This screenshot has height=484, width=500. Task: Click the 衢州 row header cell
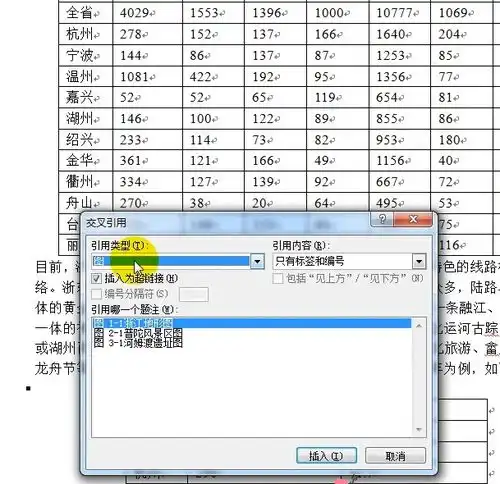pyautogui.click(x=86, y=182)
